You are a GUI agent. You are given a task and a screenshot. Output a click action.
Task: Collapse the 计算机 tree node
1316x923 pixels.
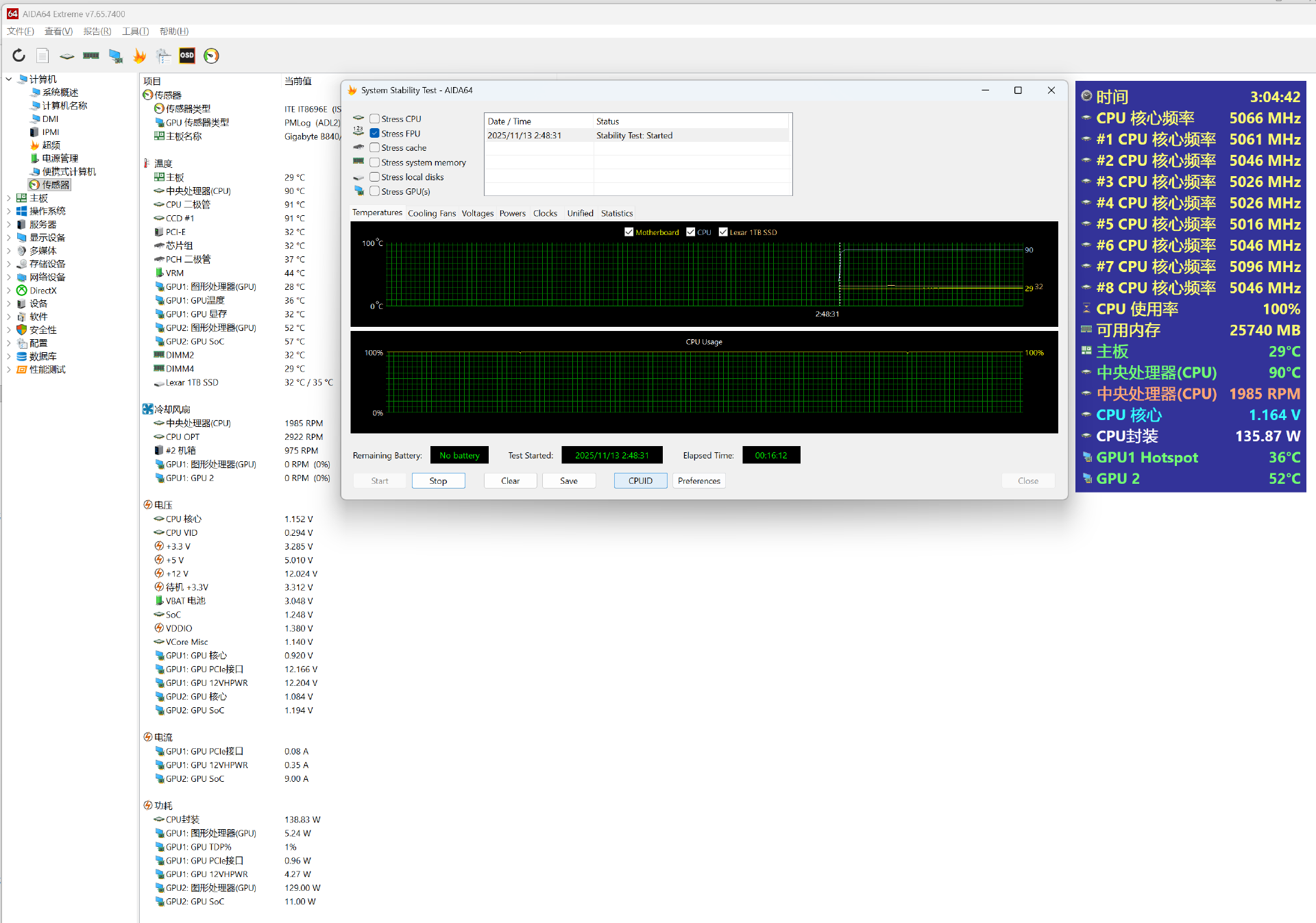(x=8, y=79)
